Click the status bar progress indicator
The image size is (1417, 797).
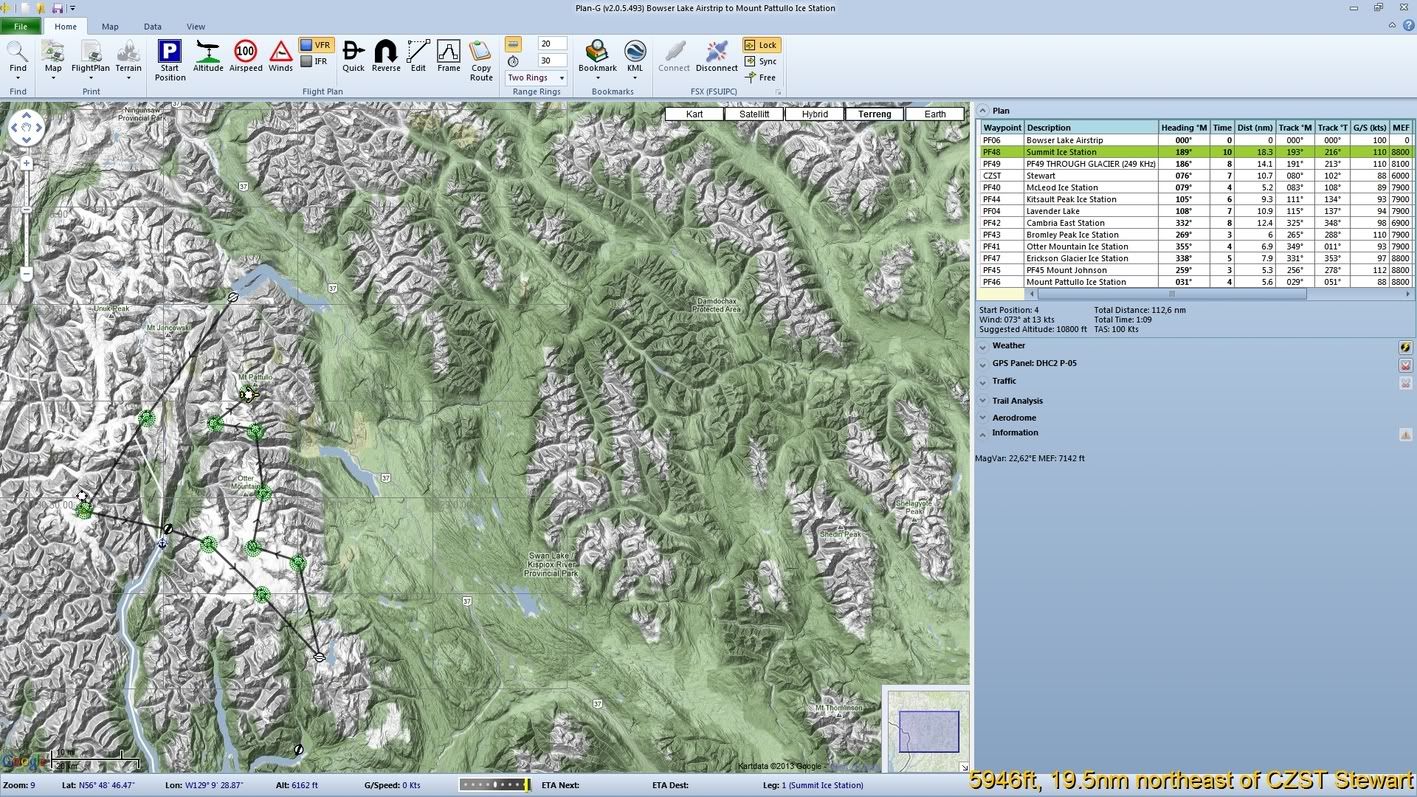pyautogui.click(x=496, y=785)
